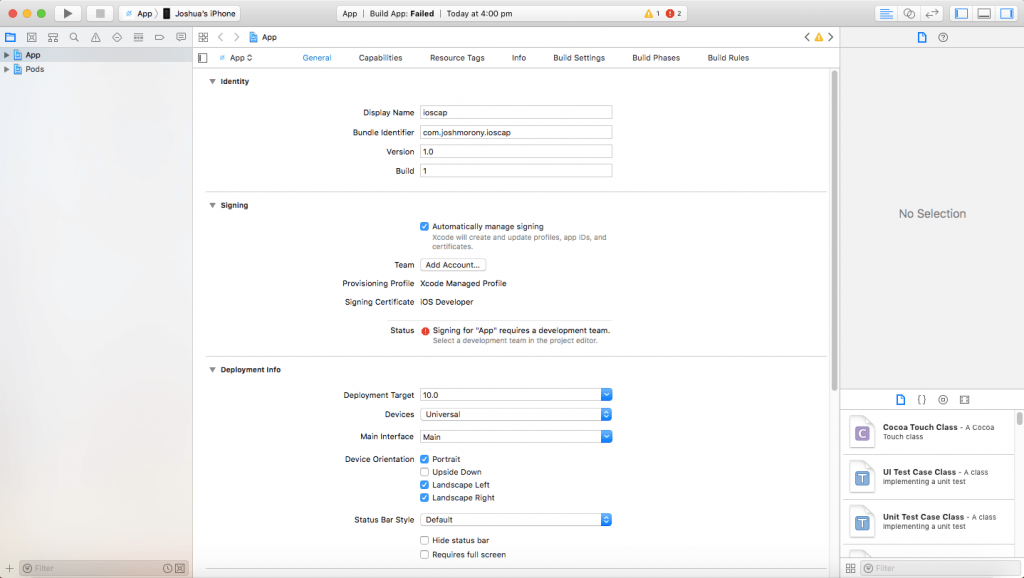This screenshot has height=578, width=1024.
Task: Open the Deployment Target dropdown
Action: click(x=607, y=394)
